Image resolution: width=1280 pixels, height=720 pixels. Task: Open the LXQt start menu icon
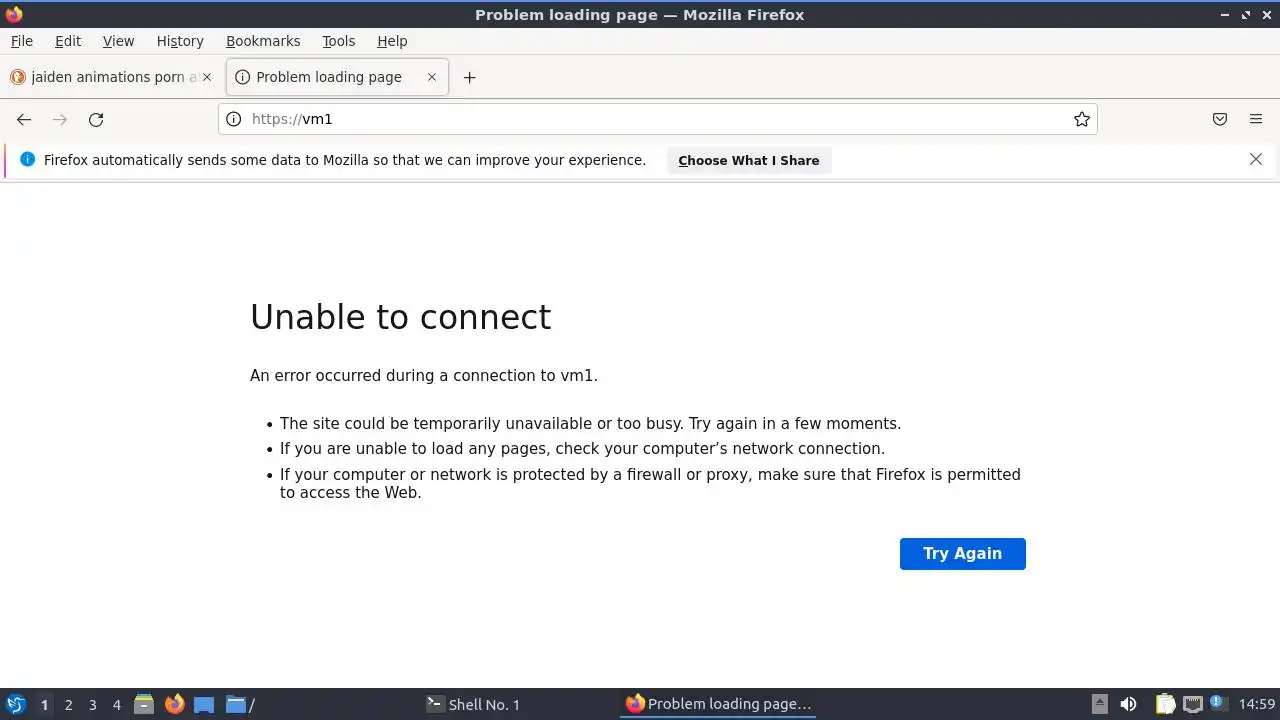(15, 704)
